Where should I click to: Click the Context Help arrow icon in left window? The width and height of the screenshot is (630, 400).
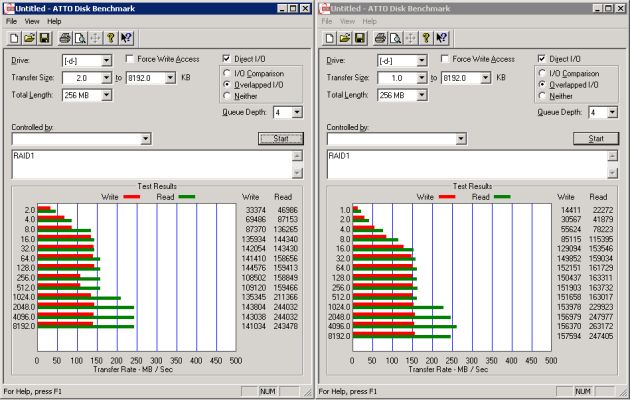[x=126, y=38]
